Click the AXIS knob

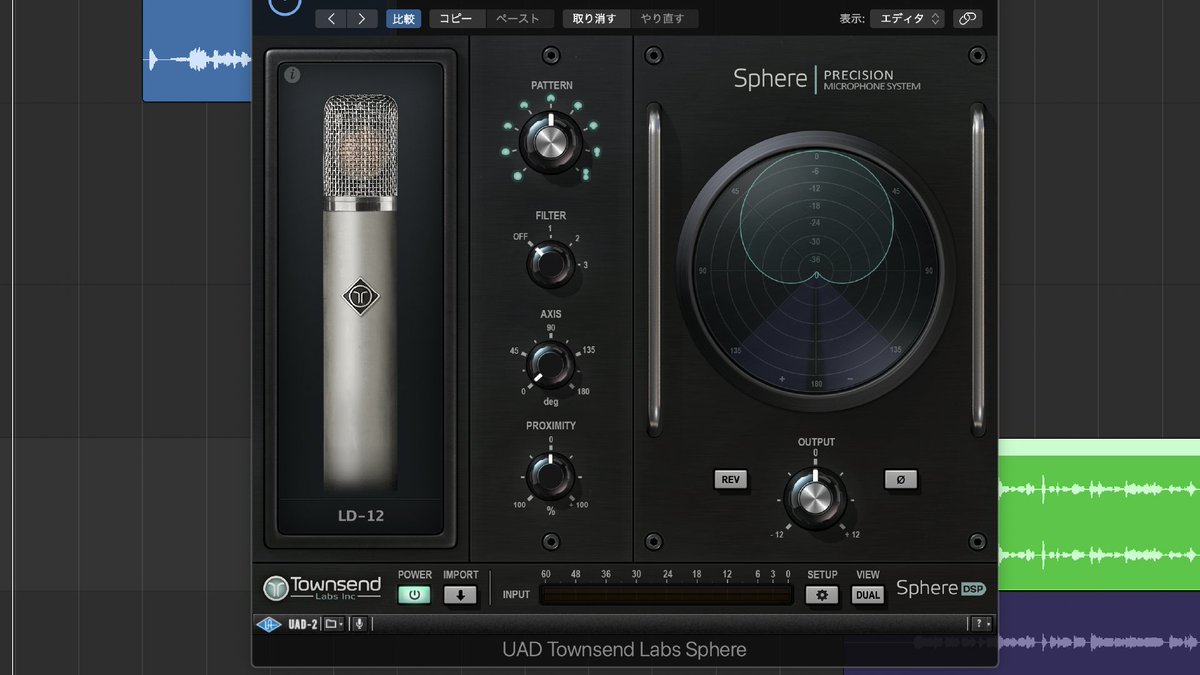(550, 365)
